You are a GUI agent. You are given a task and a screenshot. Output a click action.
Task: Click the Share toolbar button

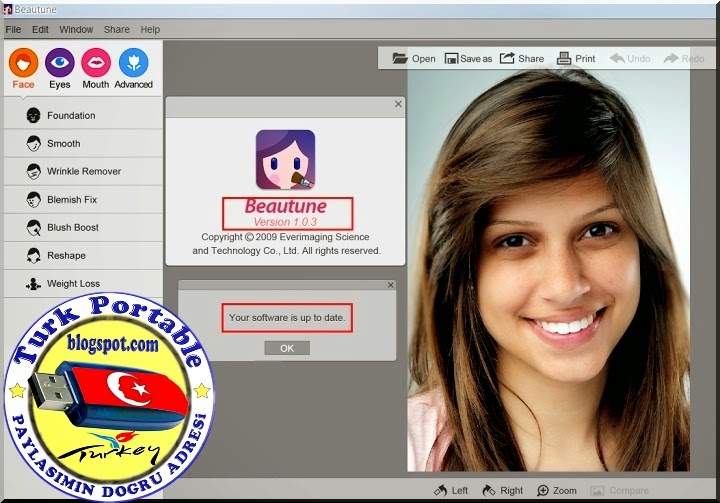click(522, 58)
